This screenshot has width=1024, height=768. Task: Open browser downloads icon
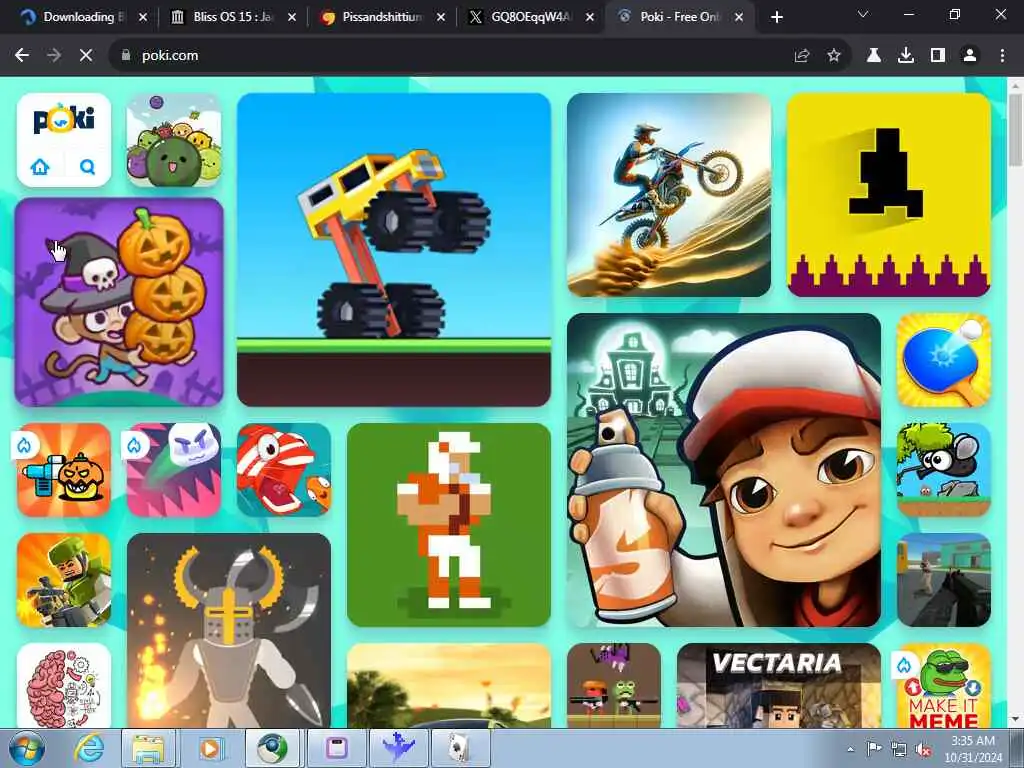point(906,56)
